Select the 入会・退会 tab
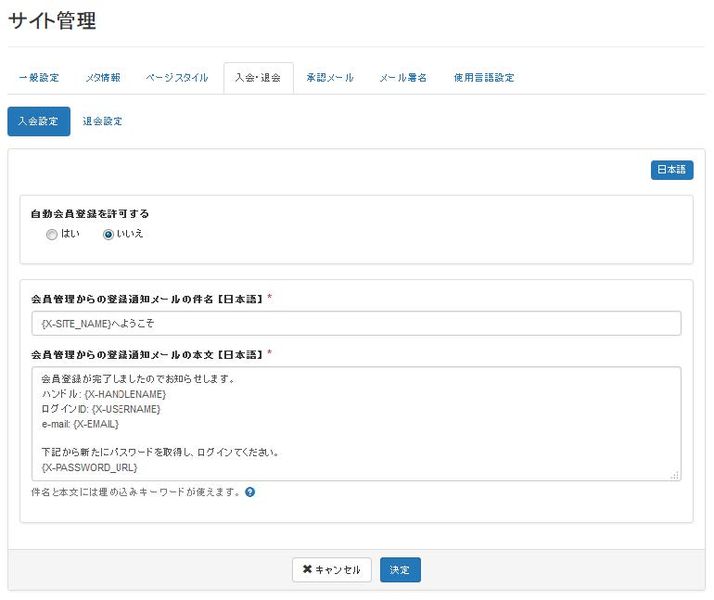 coord(258,78)
